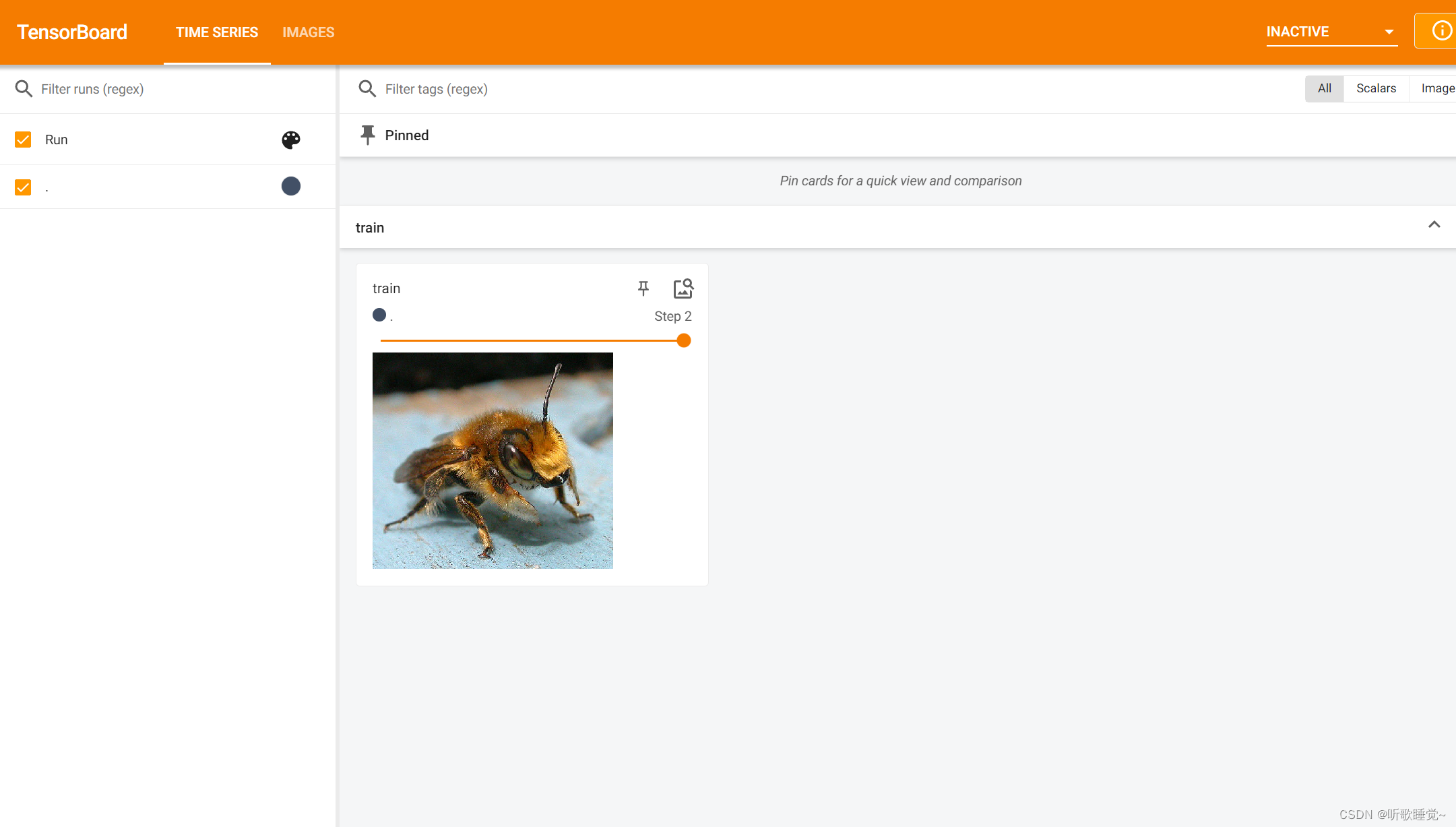
Task: Click the Pinned section pushpin icon
Action: [367, 135]
